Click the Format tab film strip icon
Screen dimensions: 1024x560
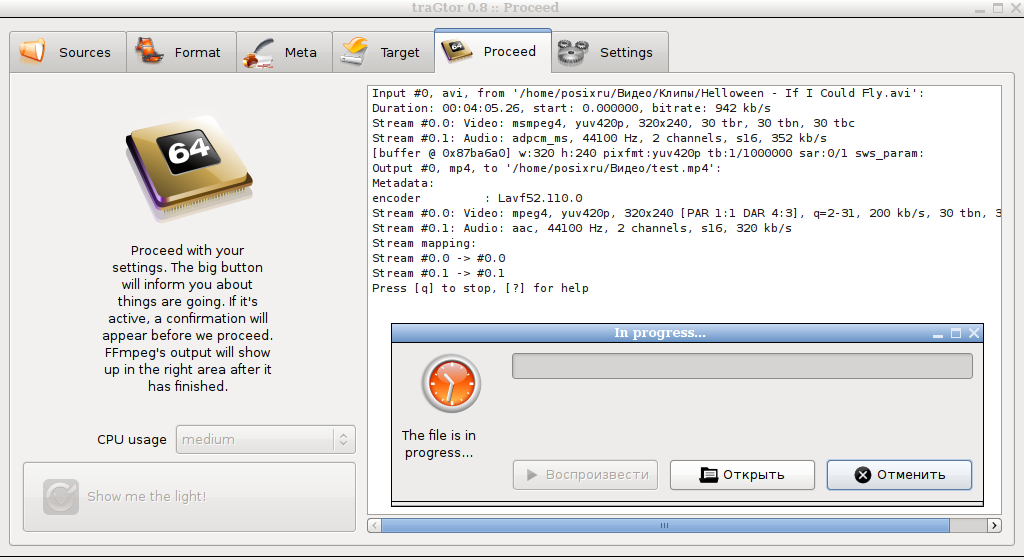pos(149,51)
